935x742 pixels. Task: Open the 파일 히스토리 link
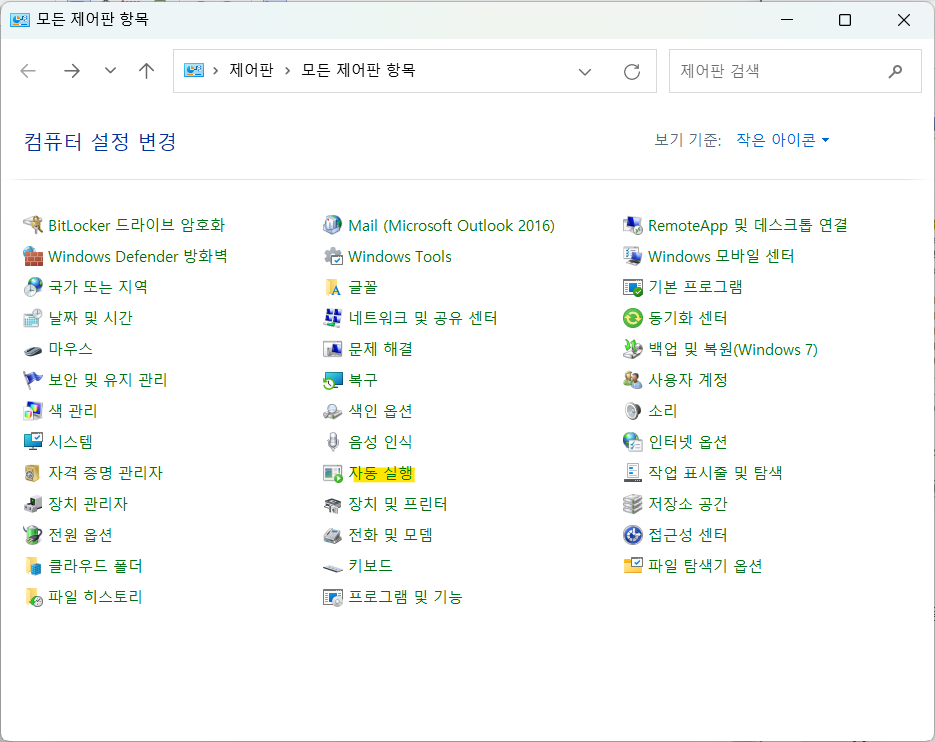(x=95, y=597)
